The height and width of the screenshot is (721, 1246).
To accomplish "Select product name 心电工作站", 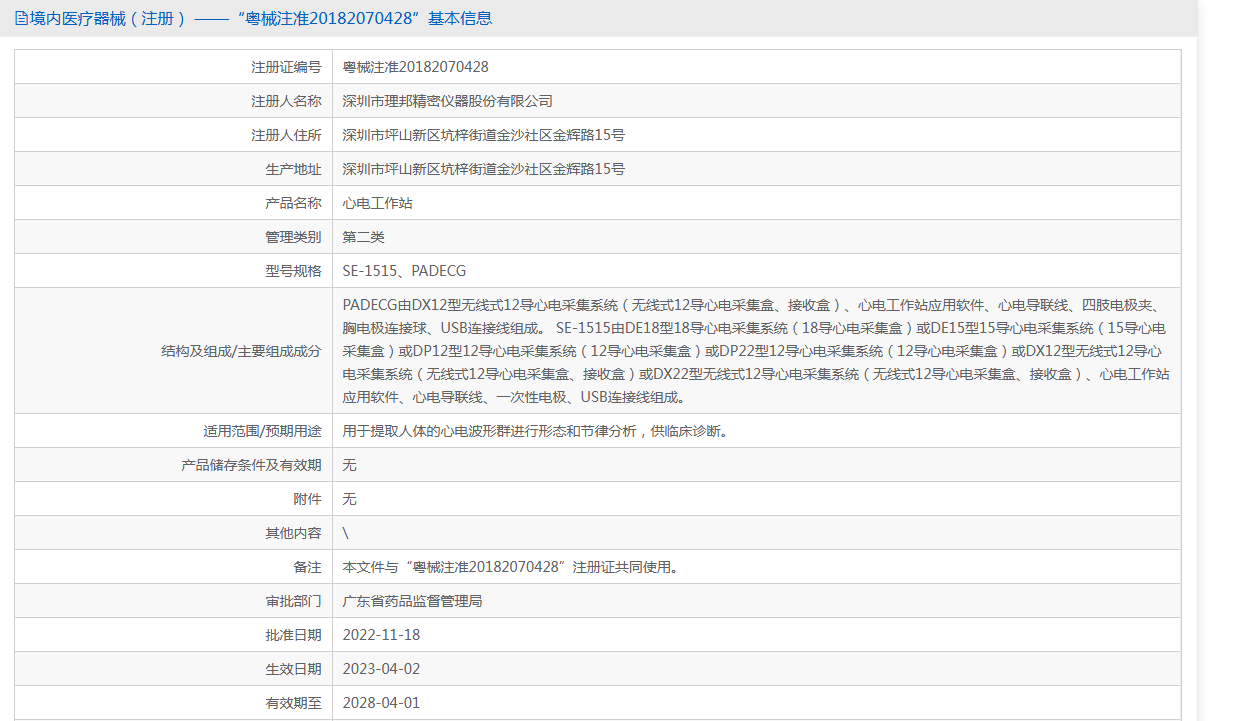I will click(x=377, y=203).
